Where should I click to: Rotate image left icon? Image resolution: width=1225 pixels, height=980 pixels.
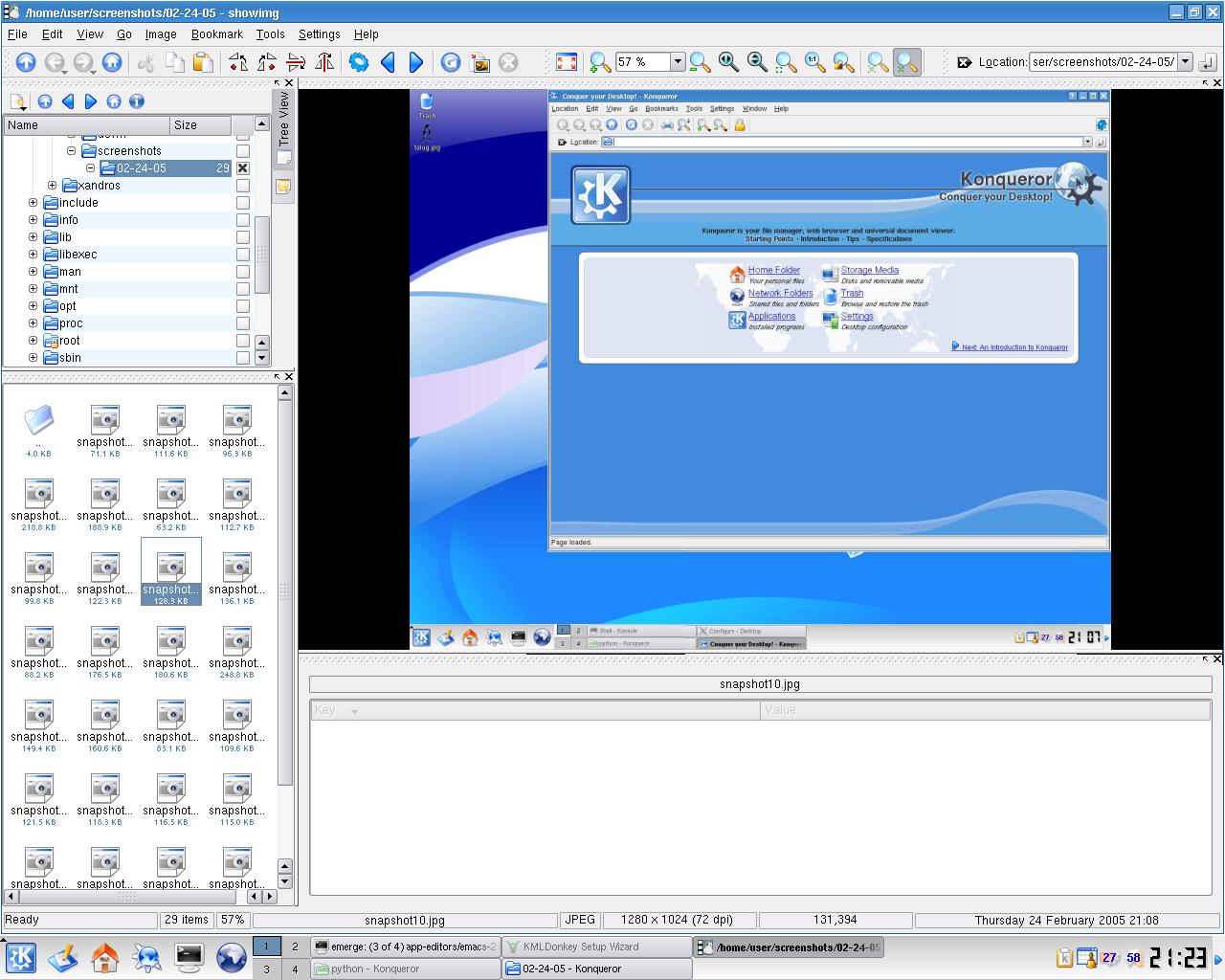point(238,62)
